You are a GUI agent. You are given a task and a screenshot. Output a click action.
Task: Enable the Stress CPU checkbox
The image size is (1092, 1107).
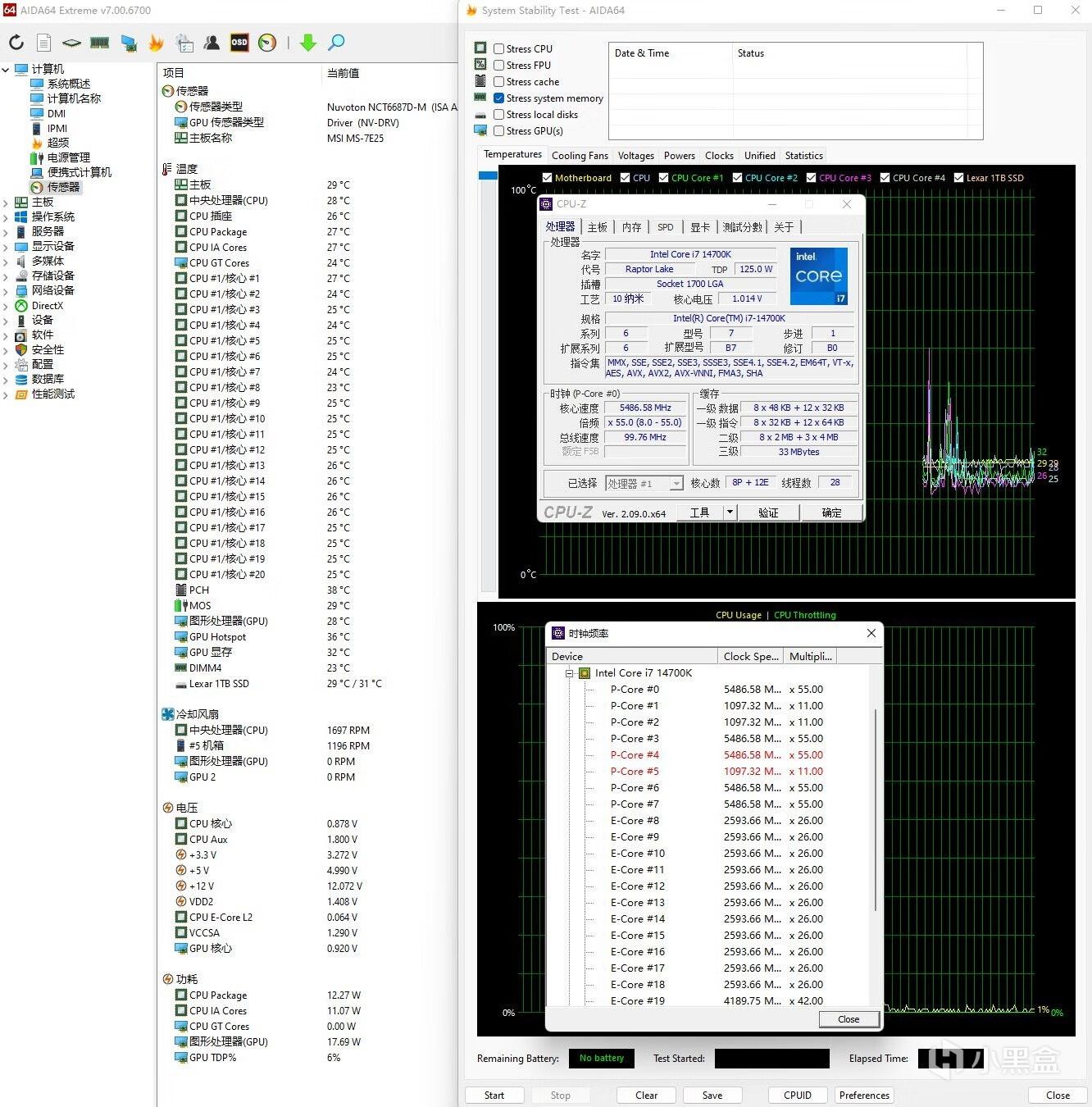tap(499, 48)
